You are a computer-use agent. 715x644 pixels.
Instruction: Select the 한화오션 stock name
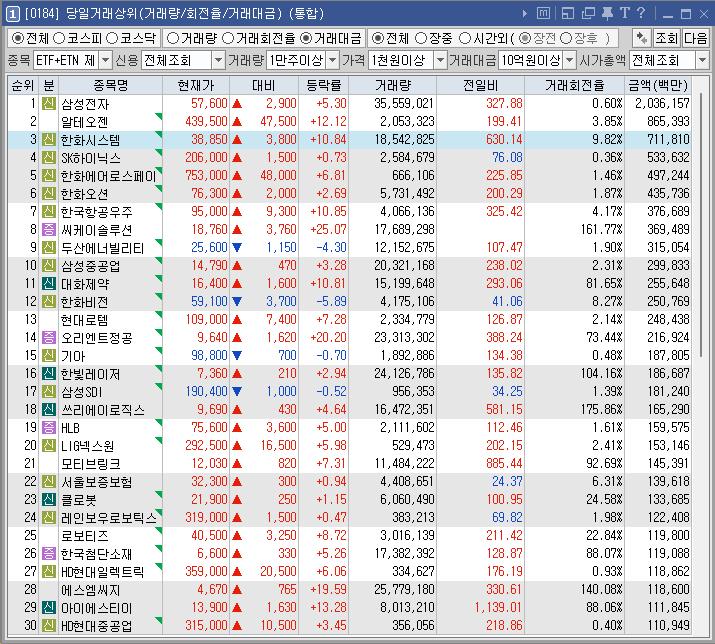[85, 194]
